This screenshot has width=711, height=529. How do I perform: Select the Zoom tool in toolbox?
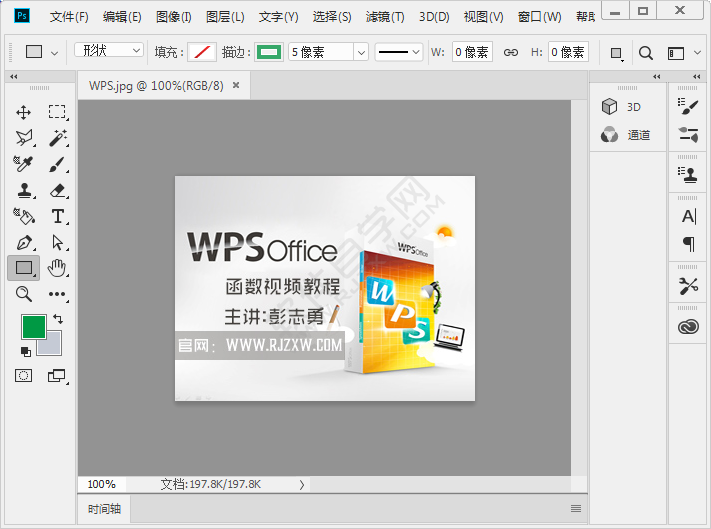pos(24,294)
